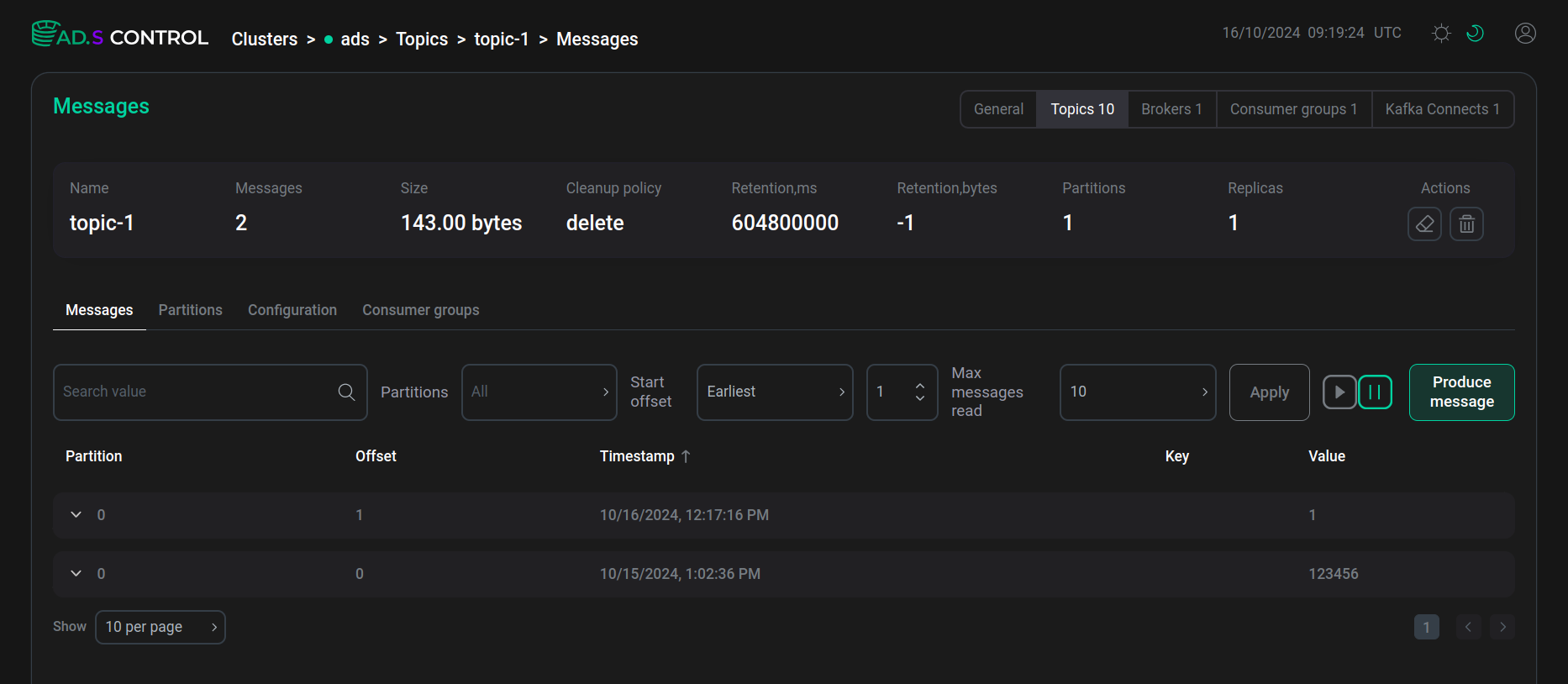Click the Apply button
Screen dimensions: 1568x684
pyautogui.click(x=1269, y=392)
